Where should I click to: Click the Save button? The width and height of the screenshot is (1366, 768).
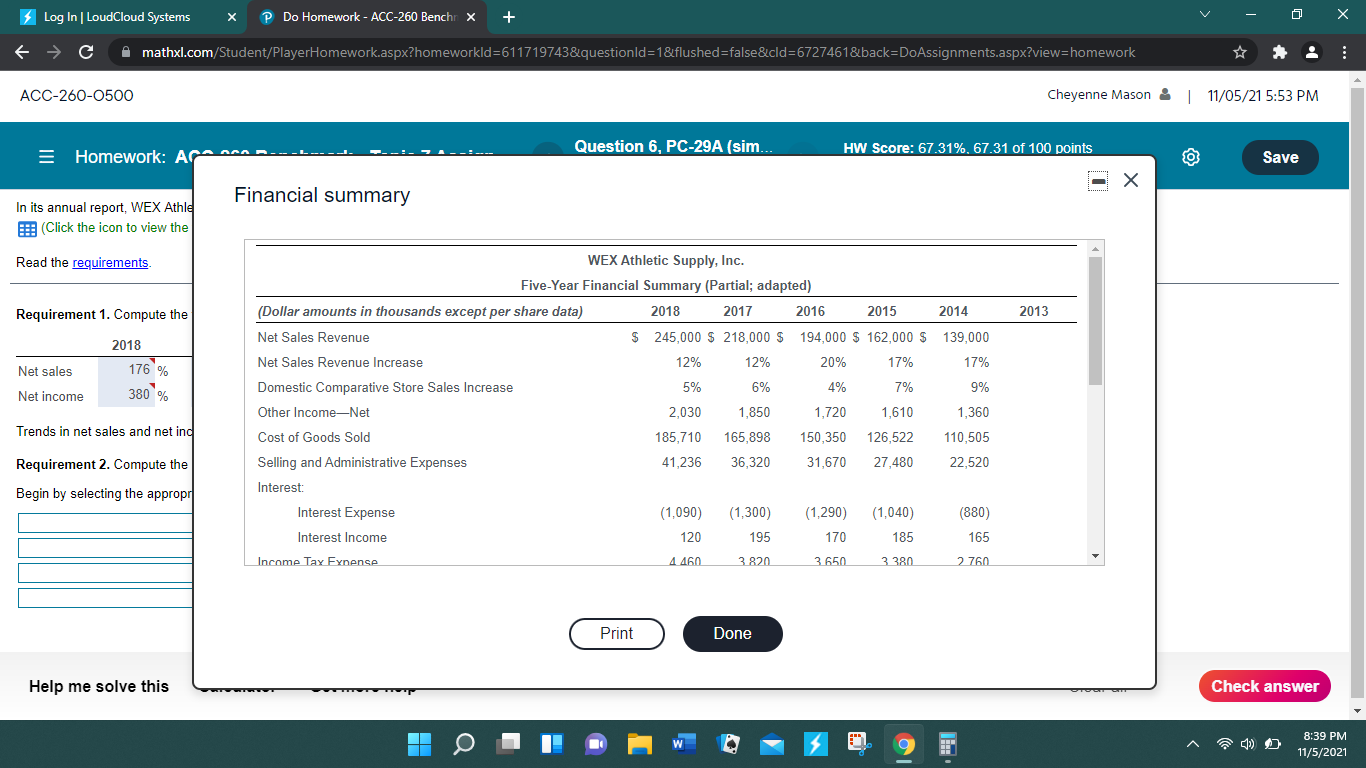(x=1280, y=157)
